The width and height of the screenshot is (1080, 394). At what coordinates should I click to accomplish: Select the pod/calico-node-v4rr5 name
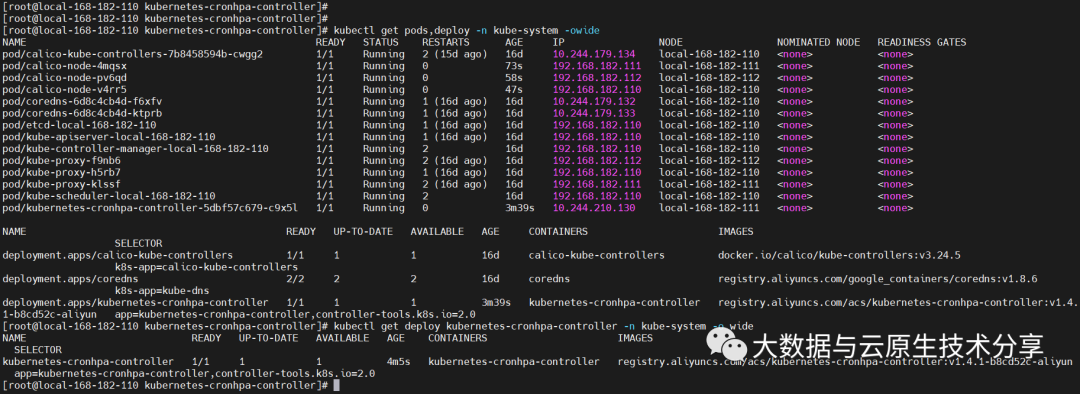coord(65,90)
